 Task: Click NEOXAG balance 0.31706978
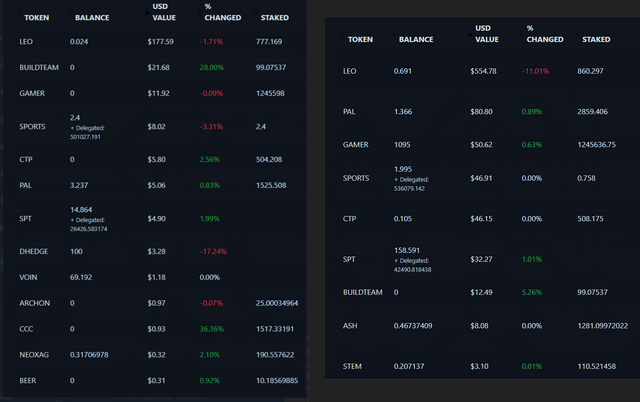[x=89, y=355]
